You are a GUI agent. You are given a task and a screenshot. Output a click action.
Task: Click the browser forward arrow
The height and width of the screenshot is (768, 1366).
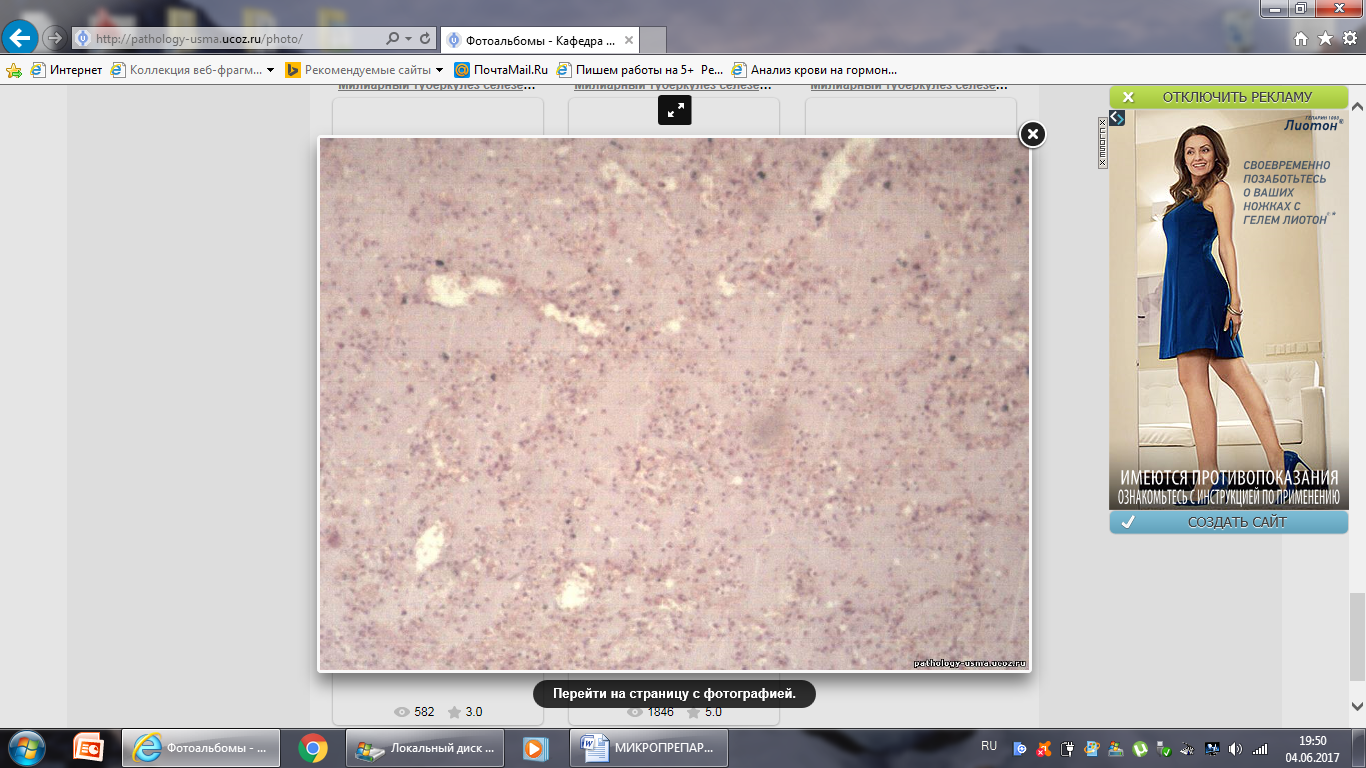click(x=54, y=39)
